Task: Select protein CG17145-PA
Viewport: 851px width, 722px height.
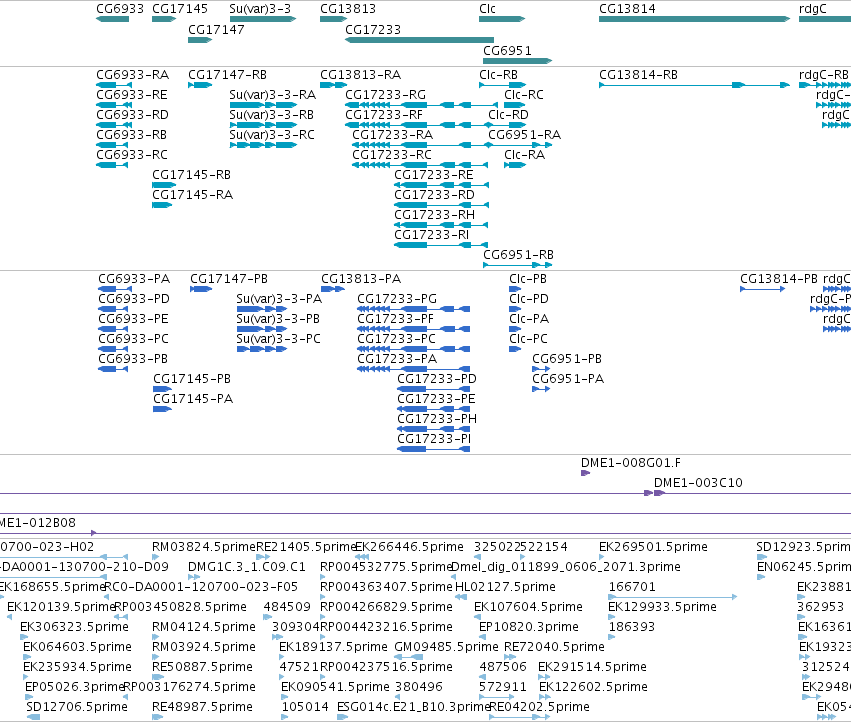Action: click(x=193, y=399)
